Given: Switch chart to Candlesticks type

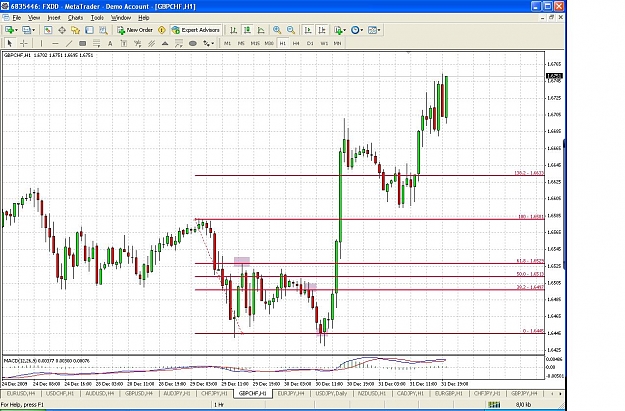Looking at the screenshot, I should point(247,30).
